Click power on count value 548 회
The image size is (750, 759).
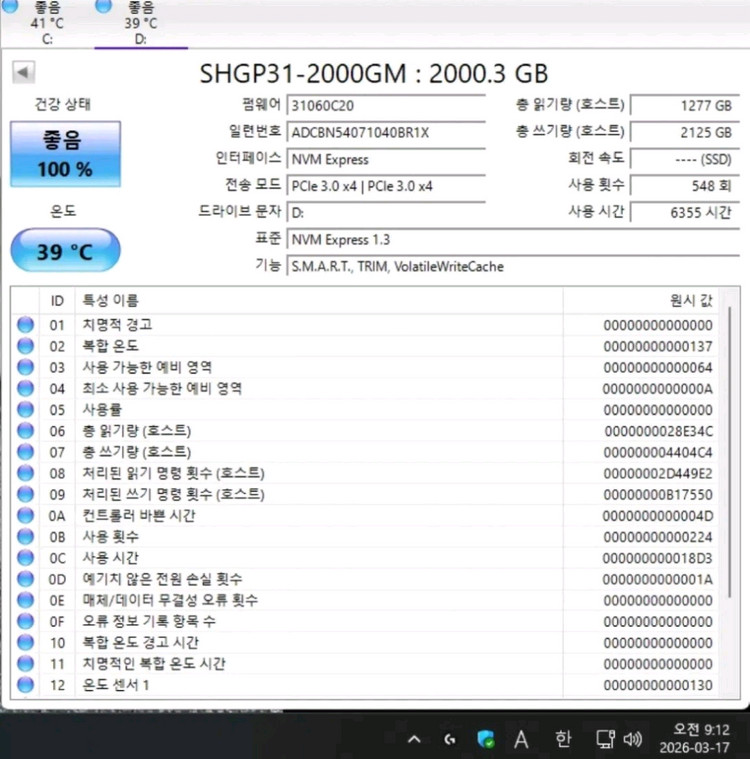[x=685, y=186]
